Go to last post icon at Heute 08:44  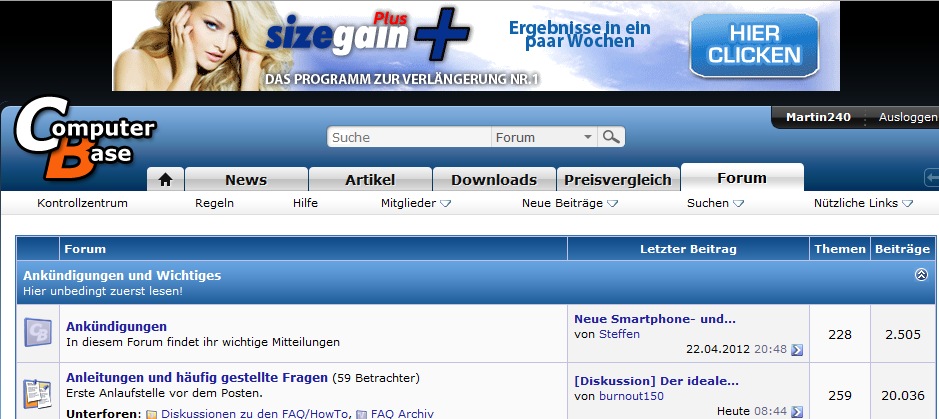click(797, 412)
